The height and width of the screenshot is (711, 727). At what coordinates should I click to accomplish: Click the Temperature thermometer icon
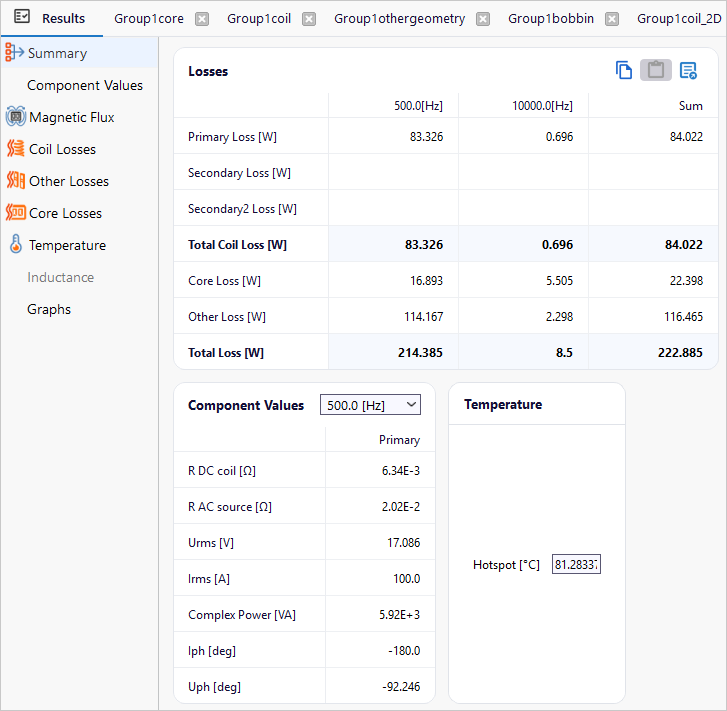point(16,244)
